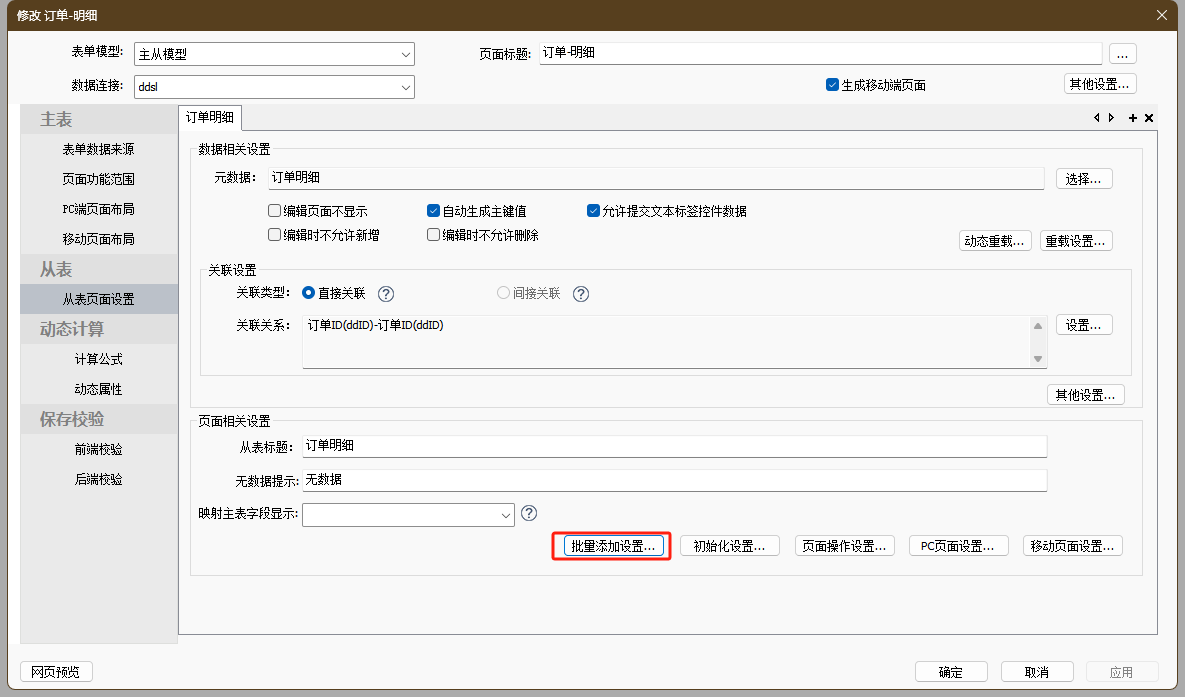Enable 编辑页面不显示 checkbox
This screenshot has height=697, width=1185.
pos(274,211)
